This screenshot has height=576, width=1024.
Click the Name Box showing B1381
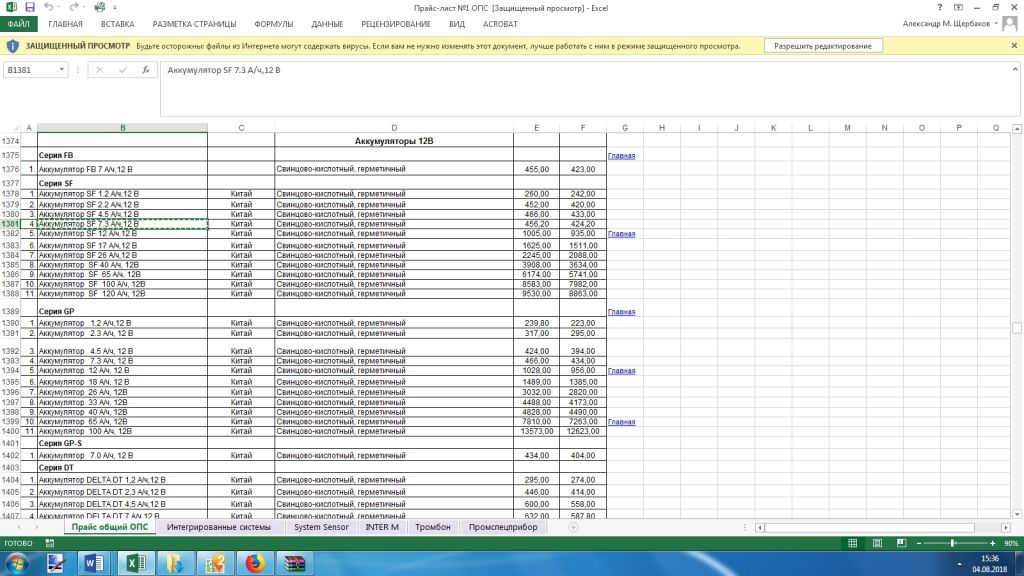(x=30, y=69)
